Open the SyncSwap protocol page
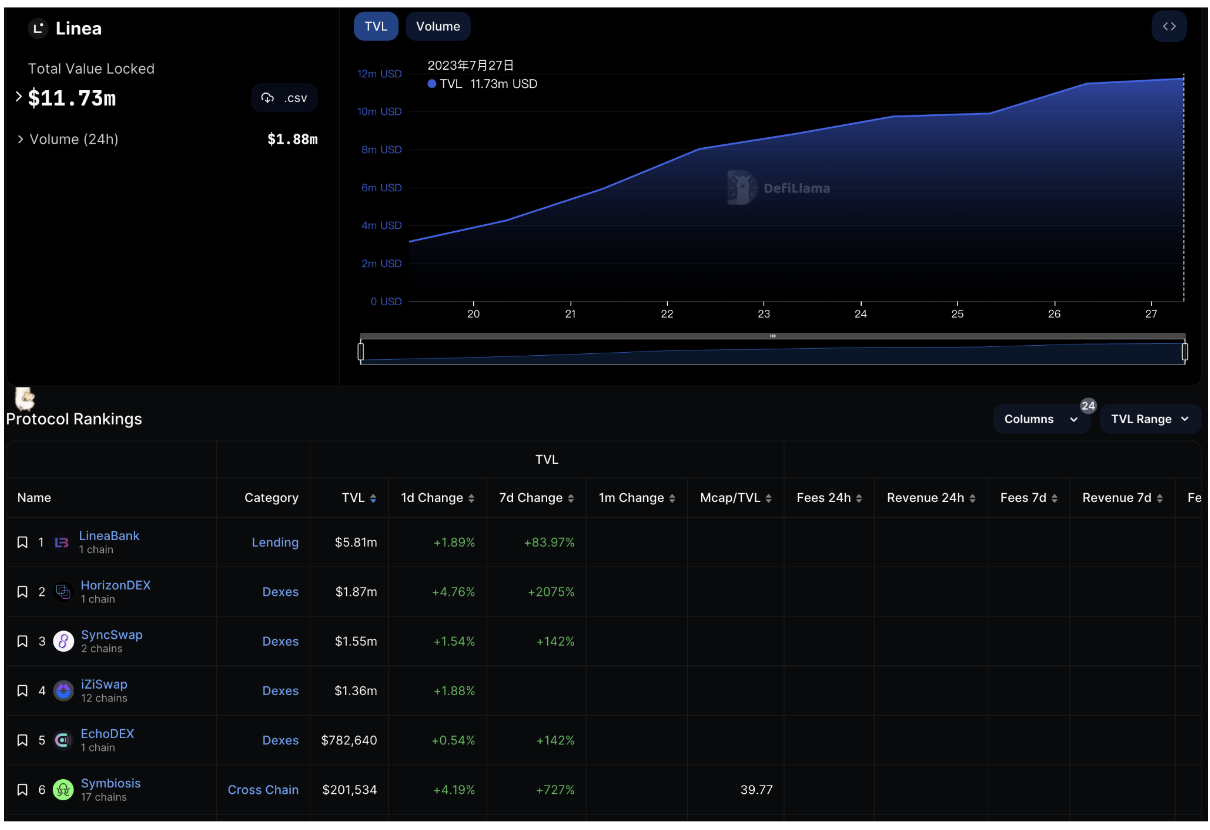This screenshot has height=830, width=1210. click(112, 635)
